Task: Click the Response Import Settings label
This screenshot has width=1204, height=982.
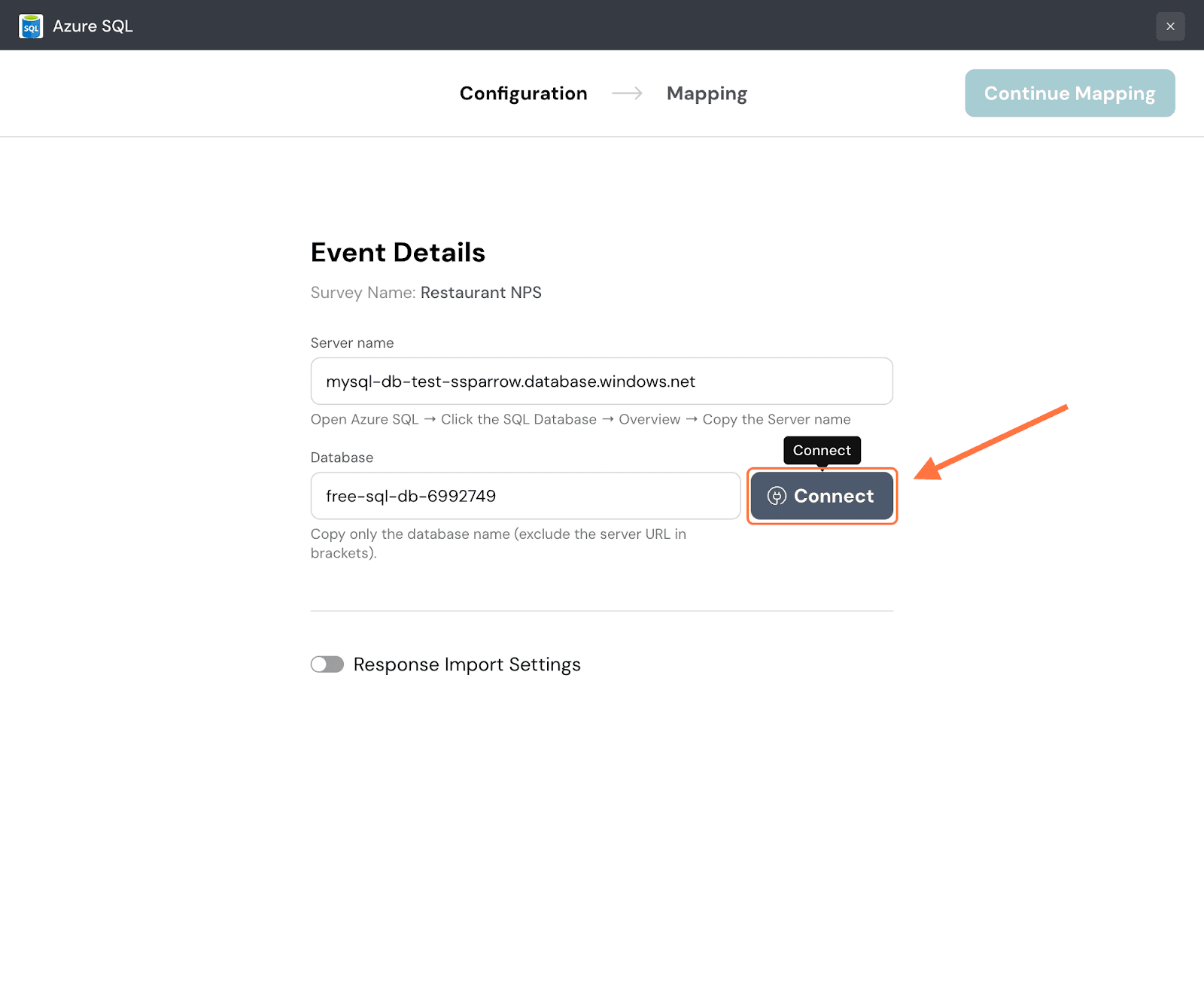Action: 467,664
